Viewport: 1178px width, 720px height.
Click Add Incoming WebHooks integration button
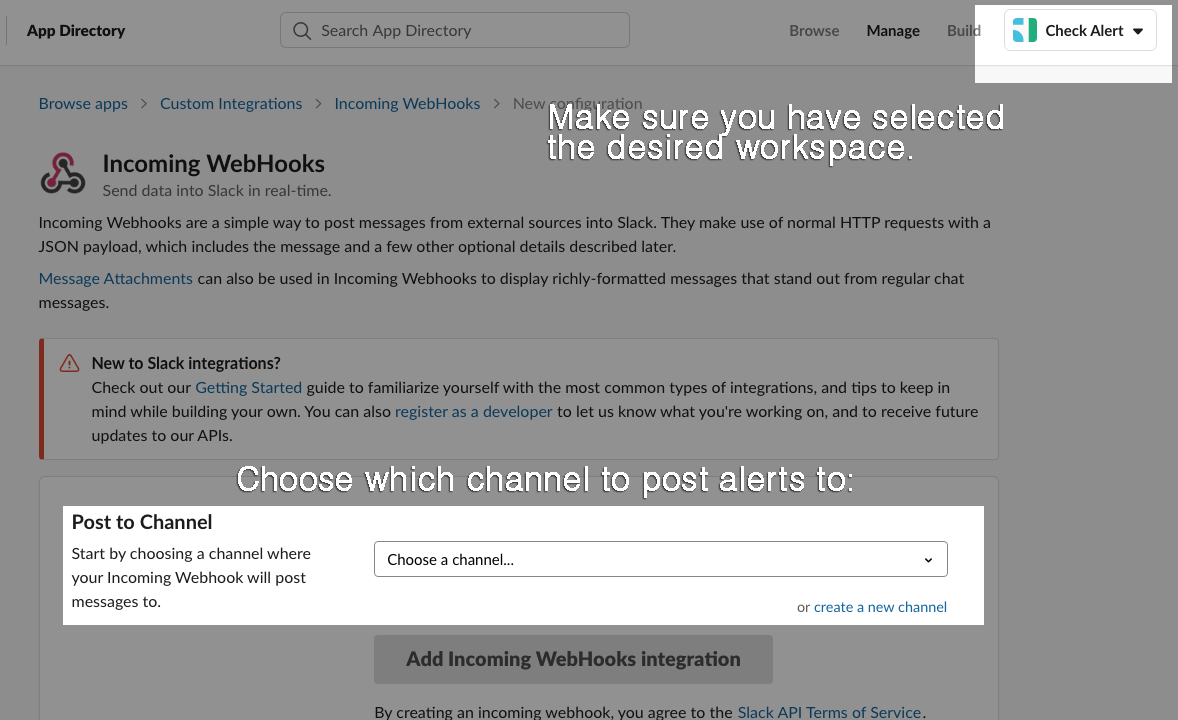(x=573, y=659)
